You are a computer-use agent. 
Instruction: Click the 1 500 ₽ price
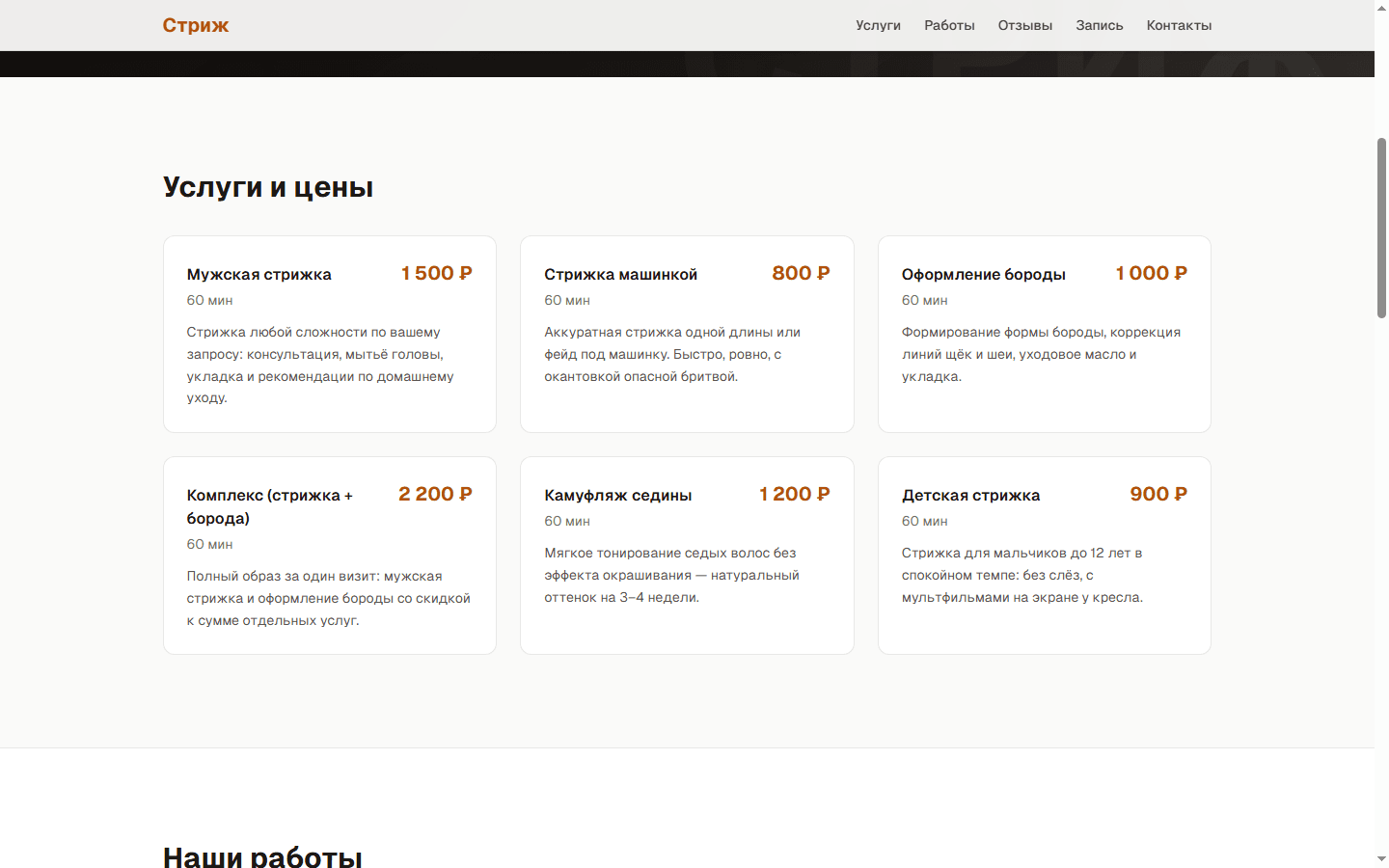437,273
